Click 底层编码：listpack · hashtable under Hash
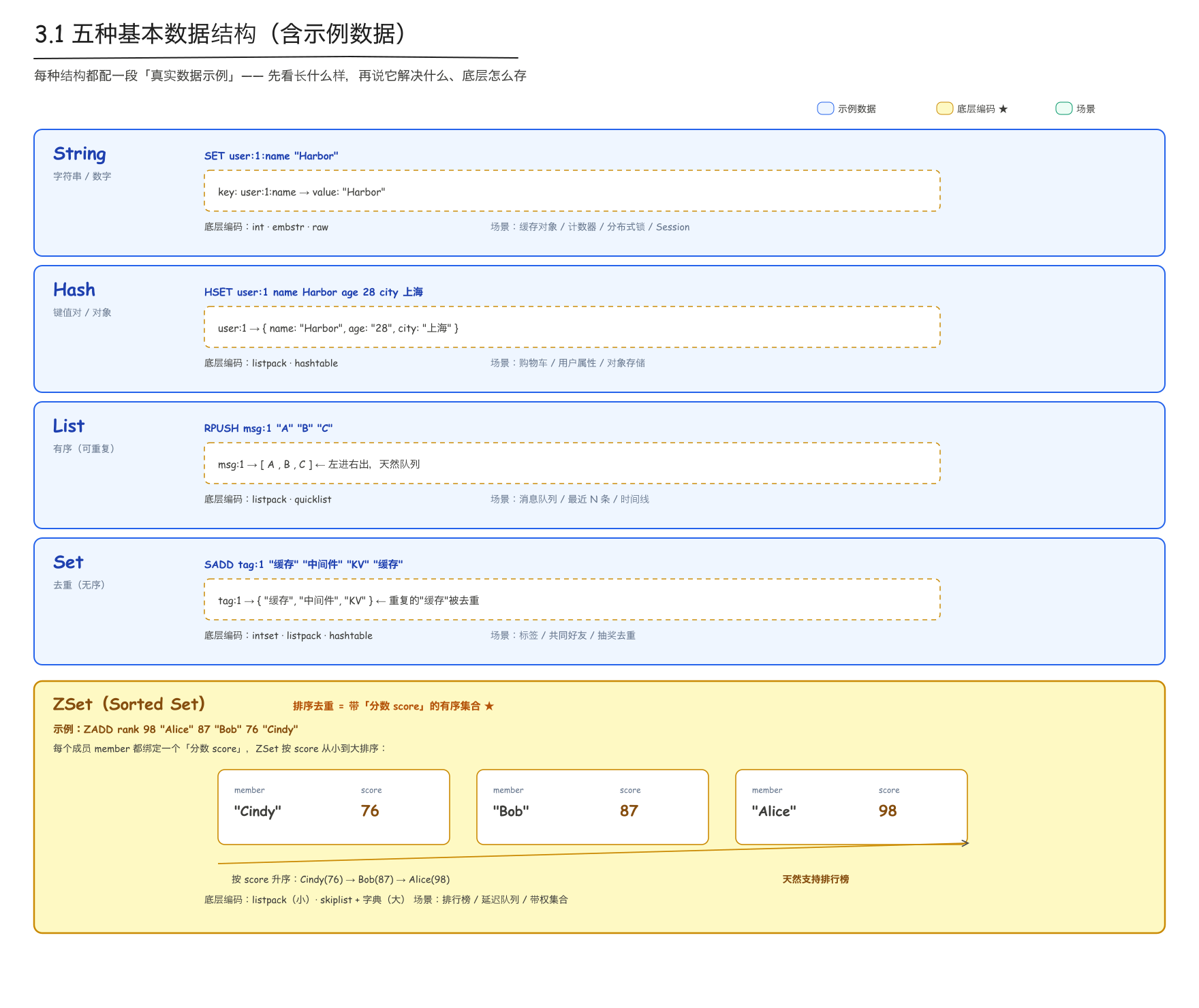Screen dimensions: 1199x1008 pos(271,363)
